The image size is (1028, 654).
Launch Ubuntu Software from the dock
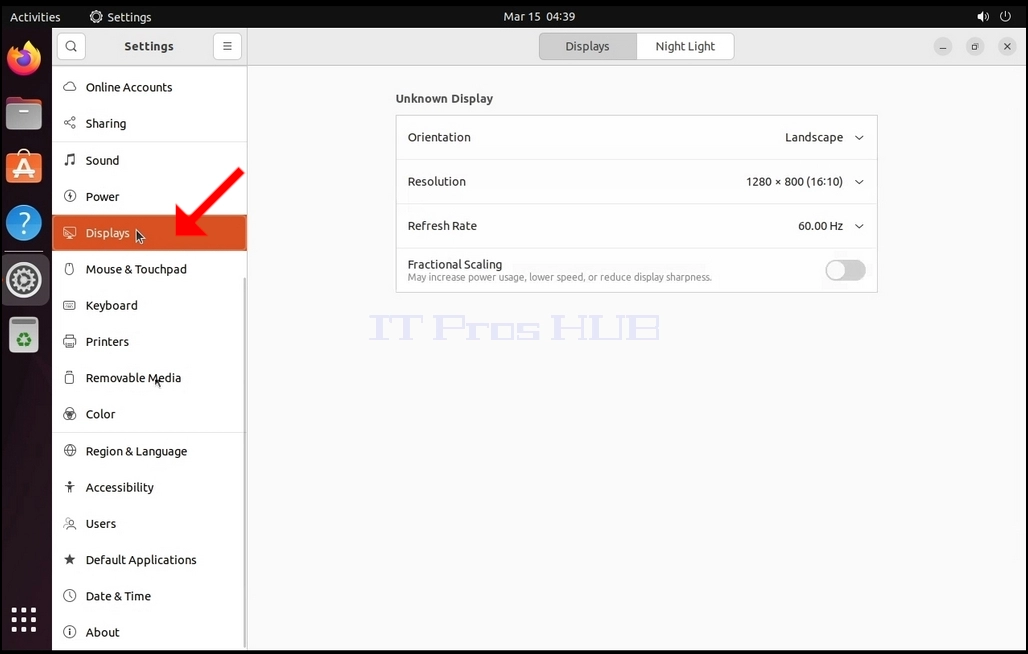coord(24,167)
